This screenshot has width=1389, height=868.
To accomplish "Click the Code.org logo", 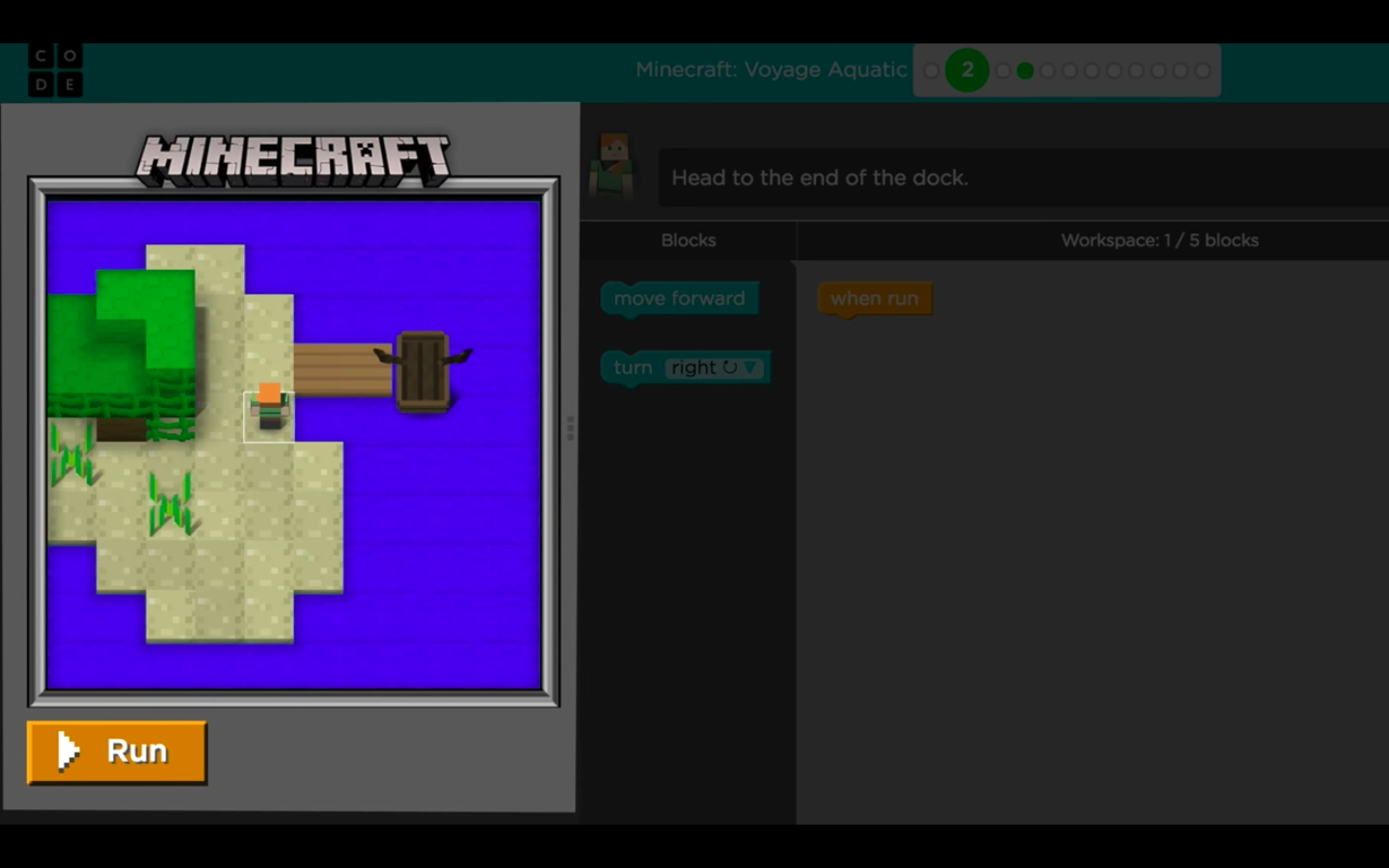I will pyautogui.click(x=55, y=70).
